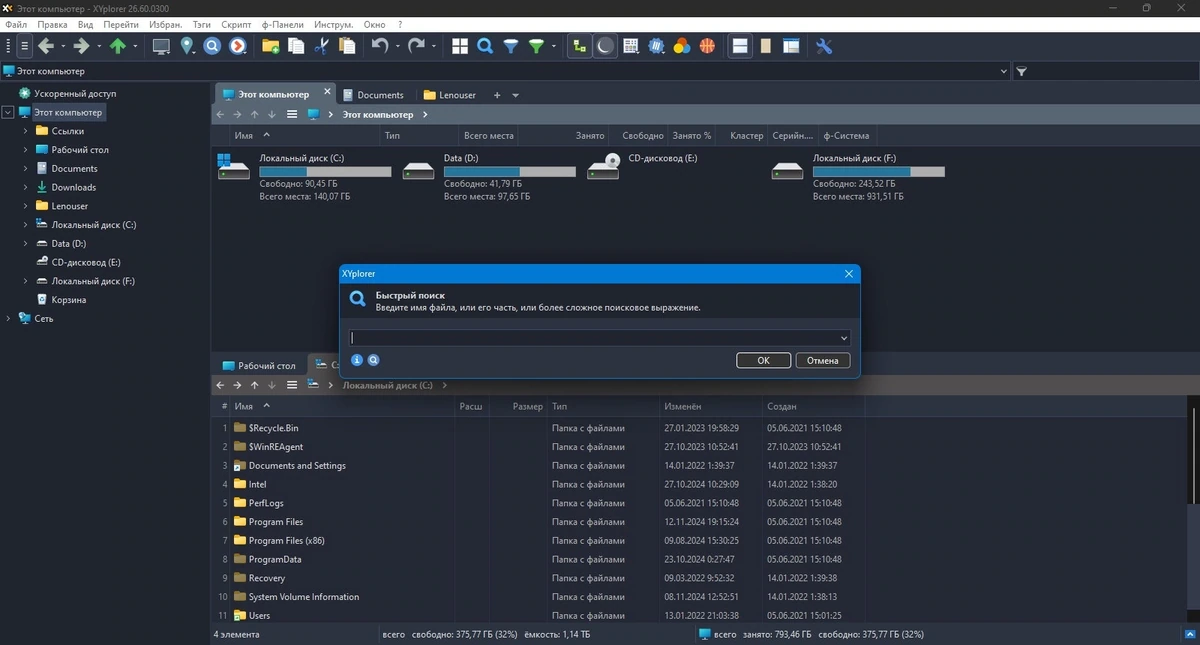Close the XYplorer quick search dialog
The image size is (1200, 645).
tap(849, 273)
